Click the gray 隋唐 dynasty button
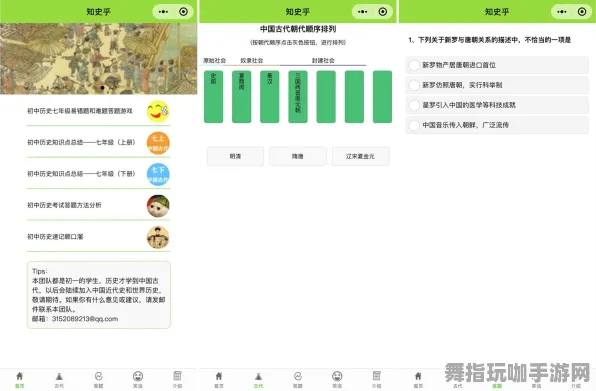Screen dimensions: 596x391 pos(298,156)
